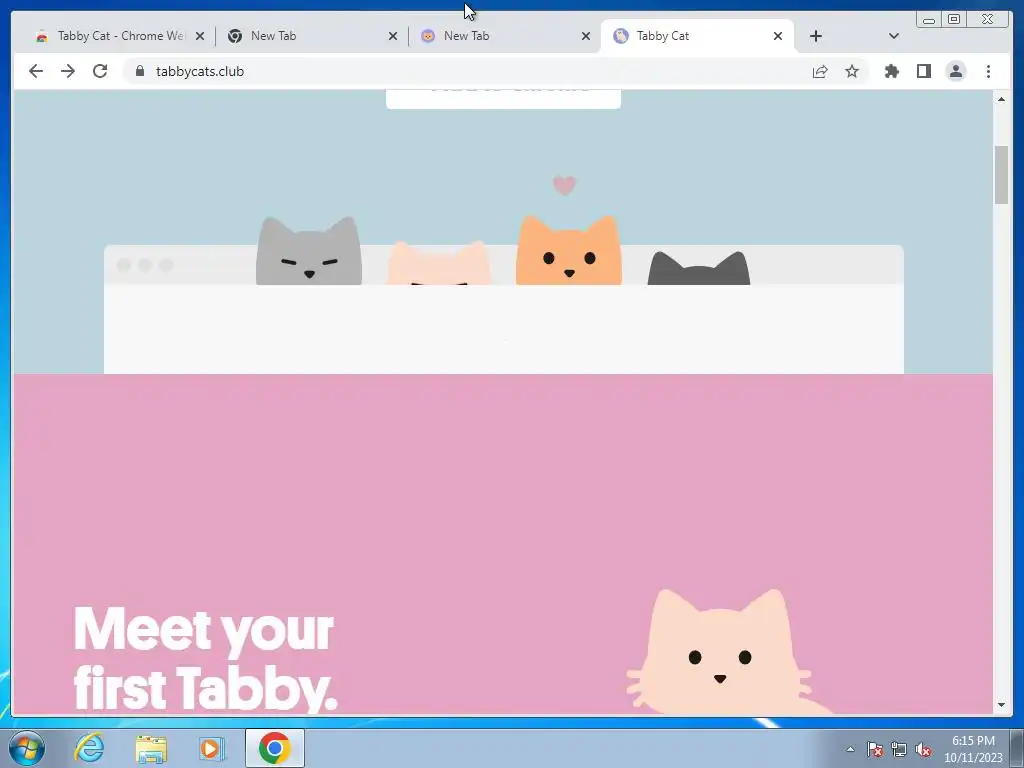Go back to the previous page

[x=36, y=71]
